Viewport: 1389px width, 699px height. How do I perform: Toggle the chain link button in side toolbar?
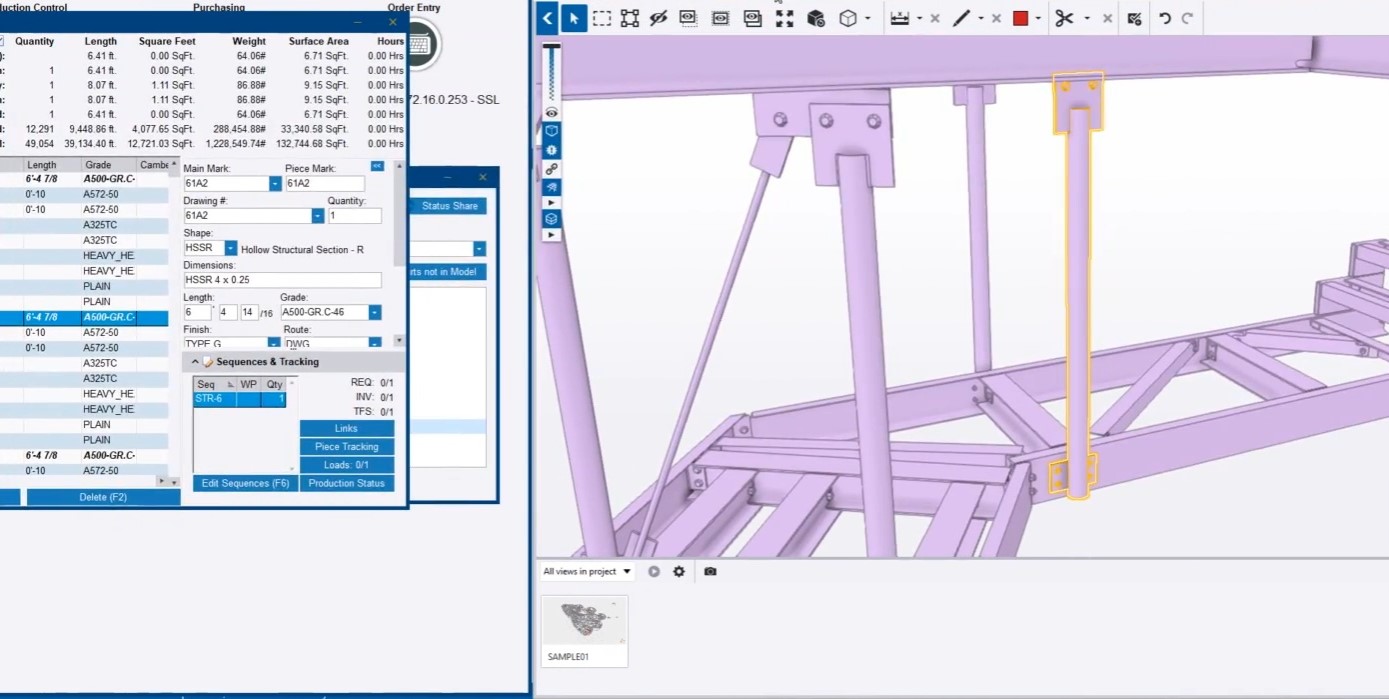point(551,169)
